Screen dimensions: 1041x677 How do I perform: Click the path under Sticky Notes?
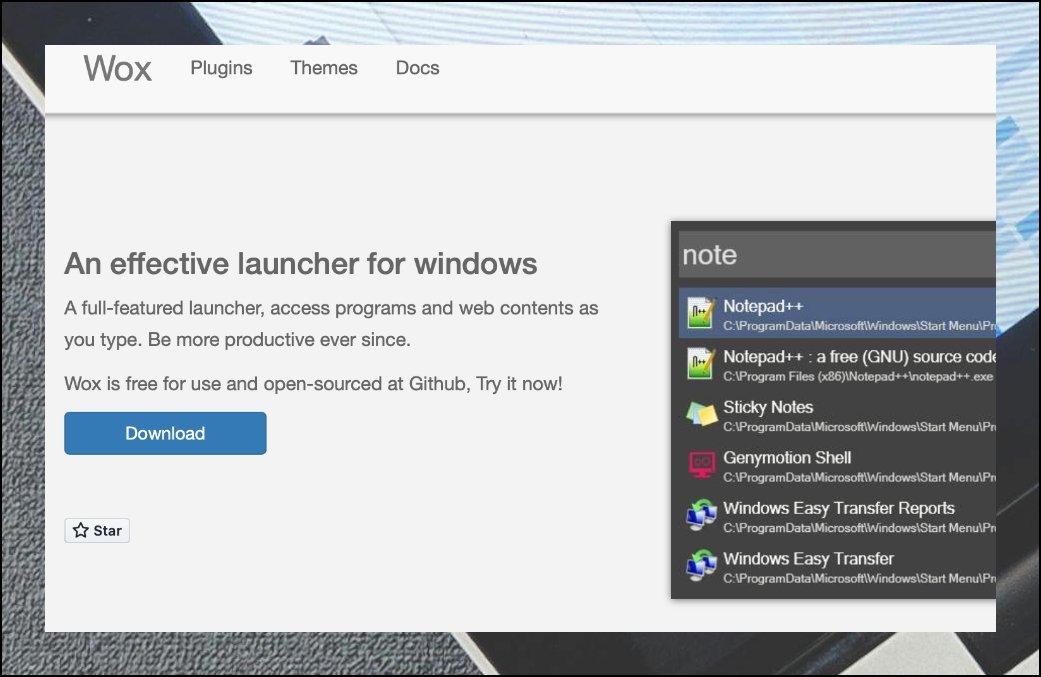point(859,427)
